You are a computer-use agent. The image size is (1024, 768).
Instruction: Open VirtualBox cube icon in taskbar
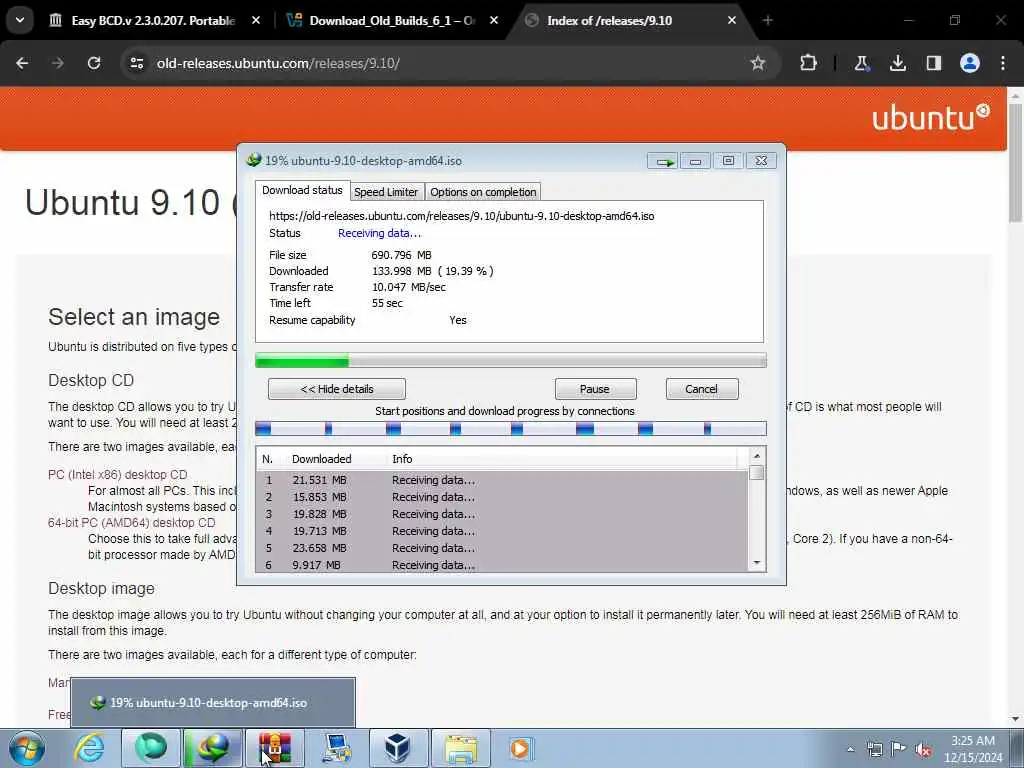pyautogui.click(x=398, y=748)
